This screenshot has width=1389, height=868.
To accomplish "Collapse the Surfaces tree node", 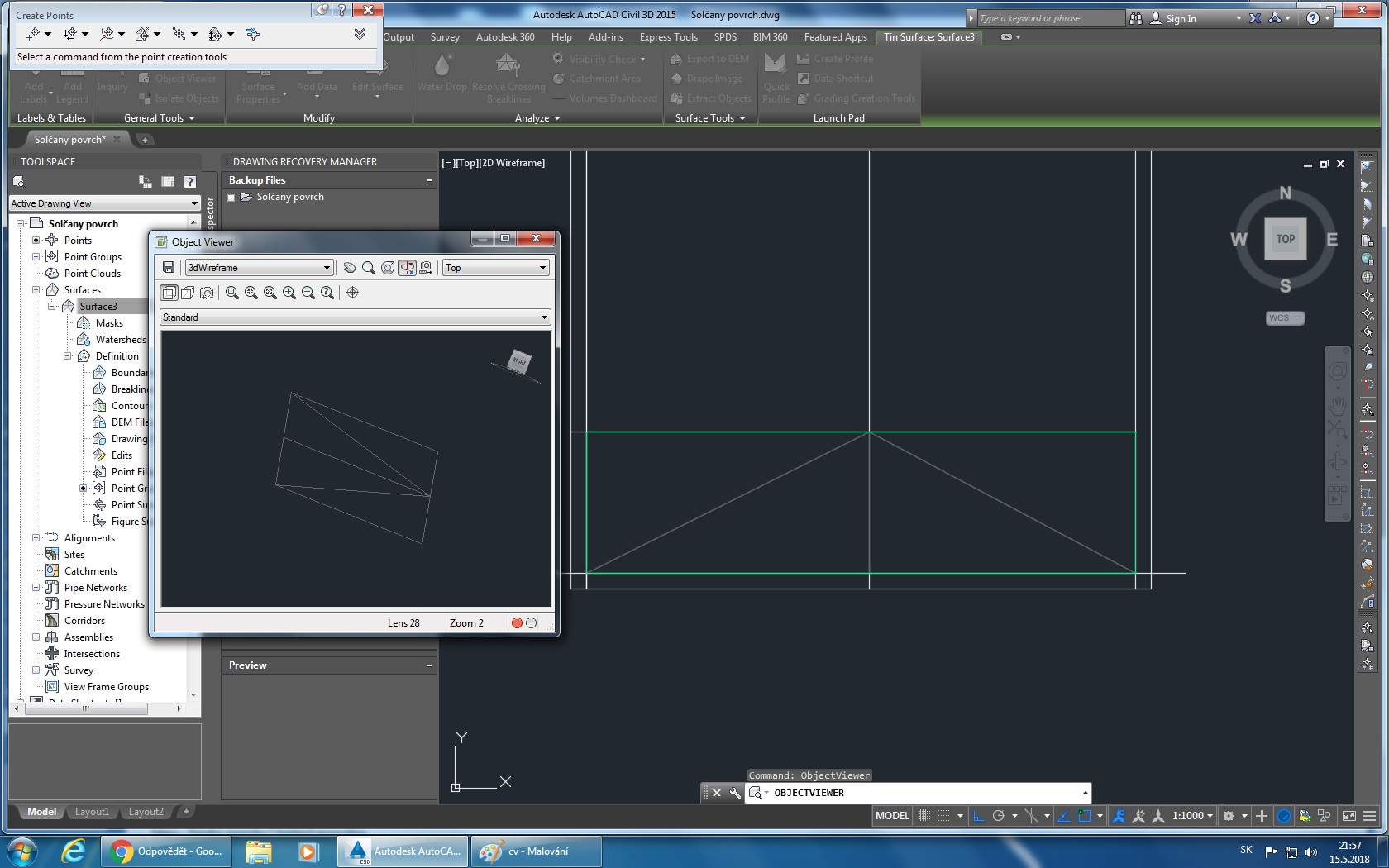I will pos(36,289).
